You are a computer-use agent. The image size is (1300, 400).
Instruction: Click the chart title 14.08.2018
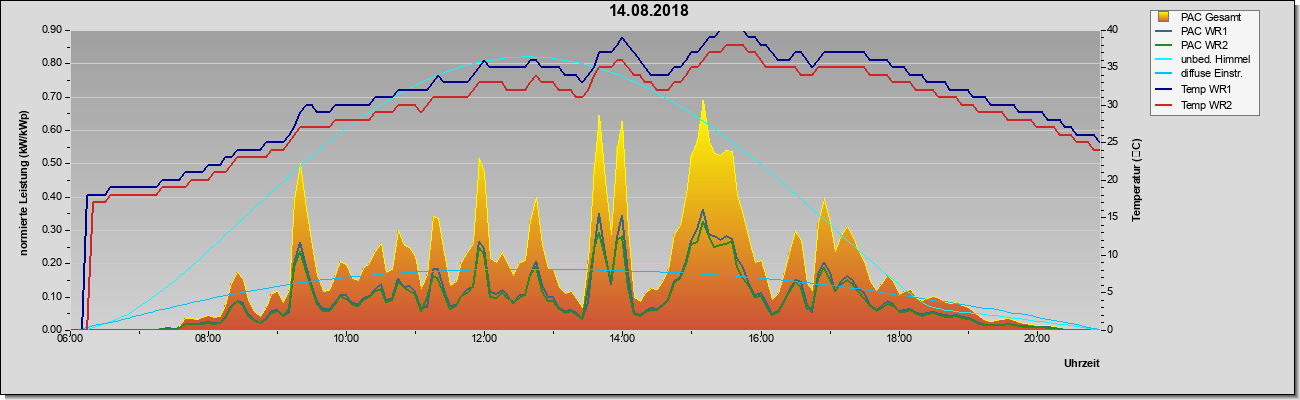point(649,11)
